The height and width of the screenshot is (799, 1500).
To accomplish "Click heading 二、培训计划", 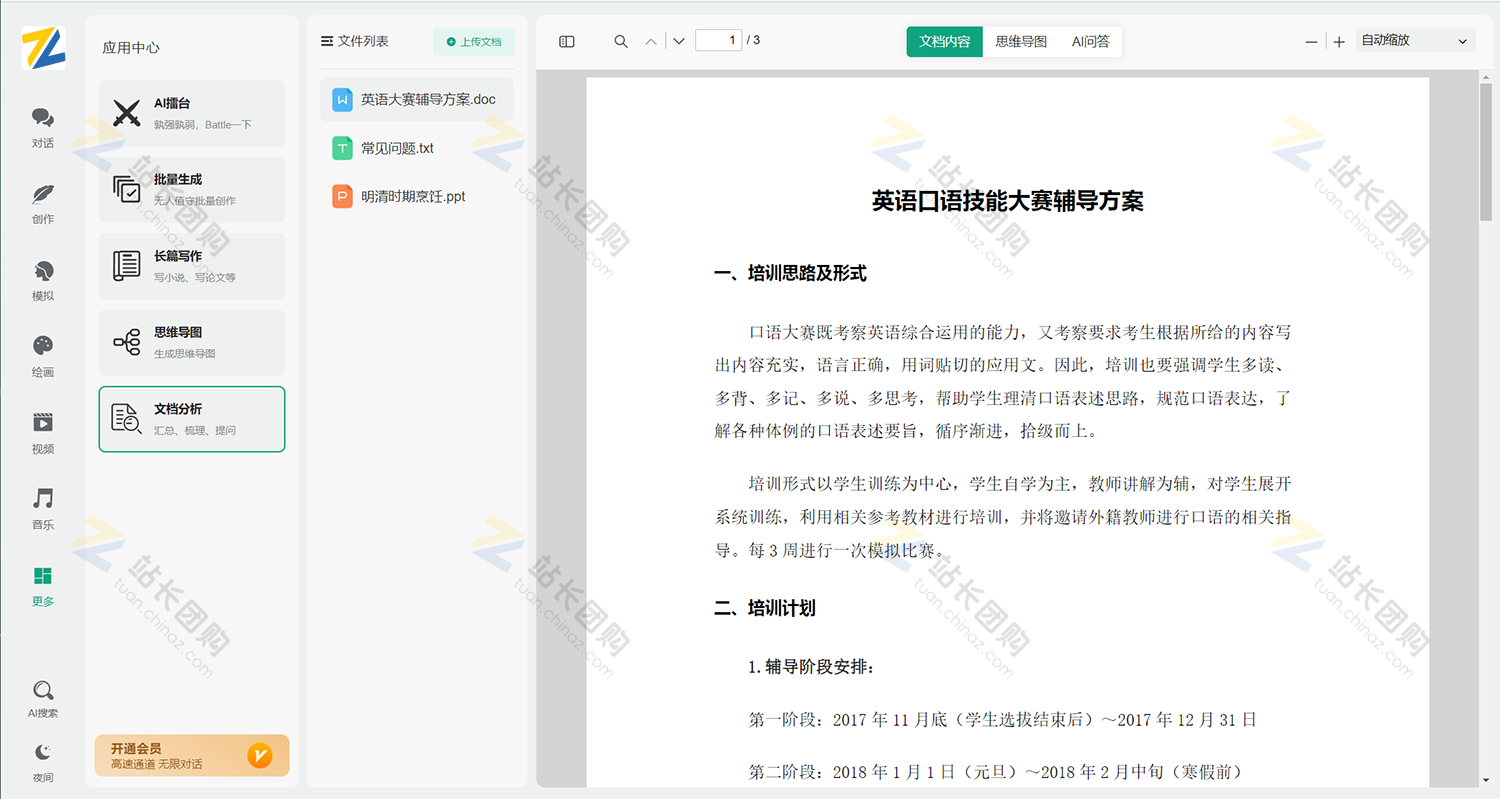I will coord(765,608).
